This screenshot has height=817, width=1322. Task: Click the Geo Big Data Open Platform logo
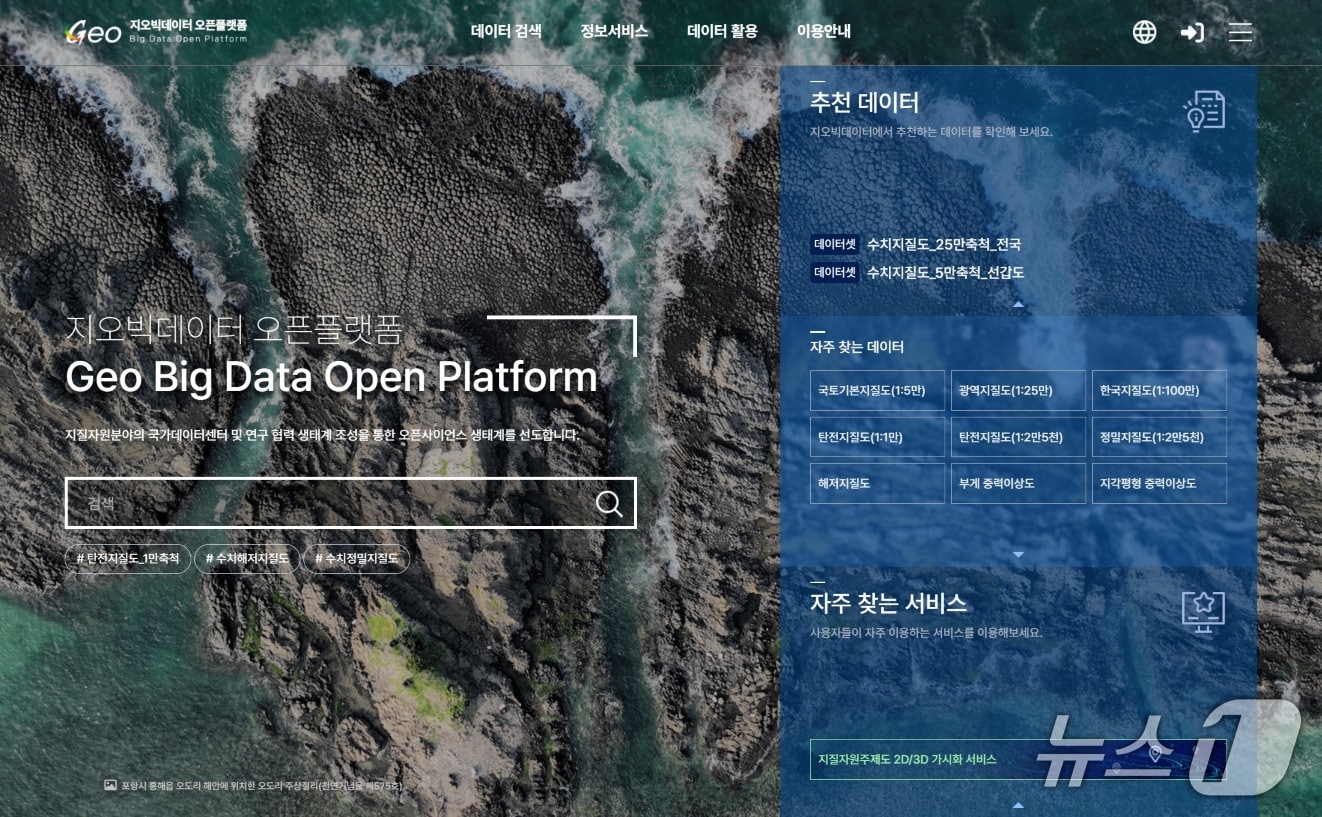pyautogui.click(x=156, y=32)
